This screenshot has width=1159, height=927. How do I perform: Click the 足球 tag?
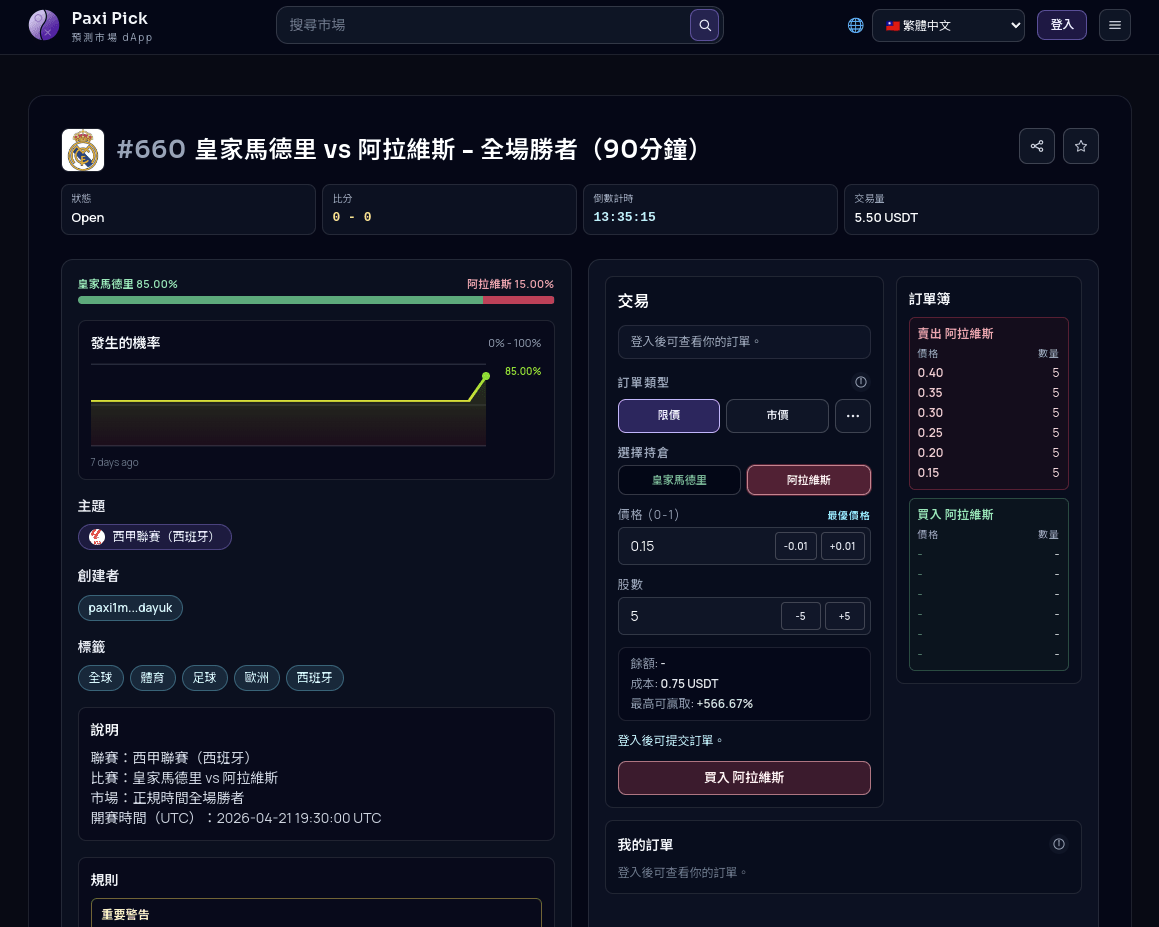coord(205,678)
